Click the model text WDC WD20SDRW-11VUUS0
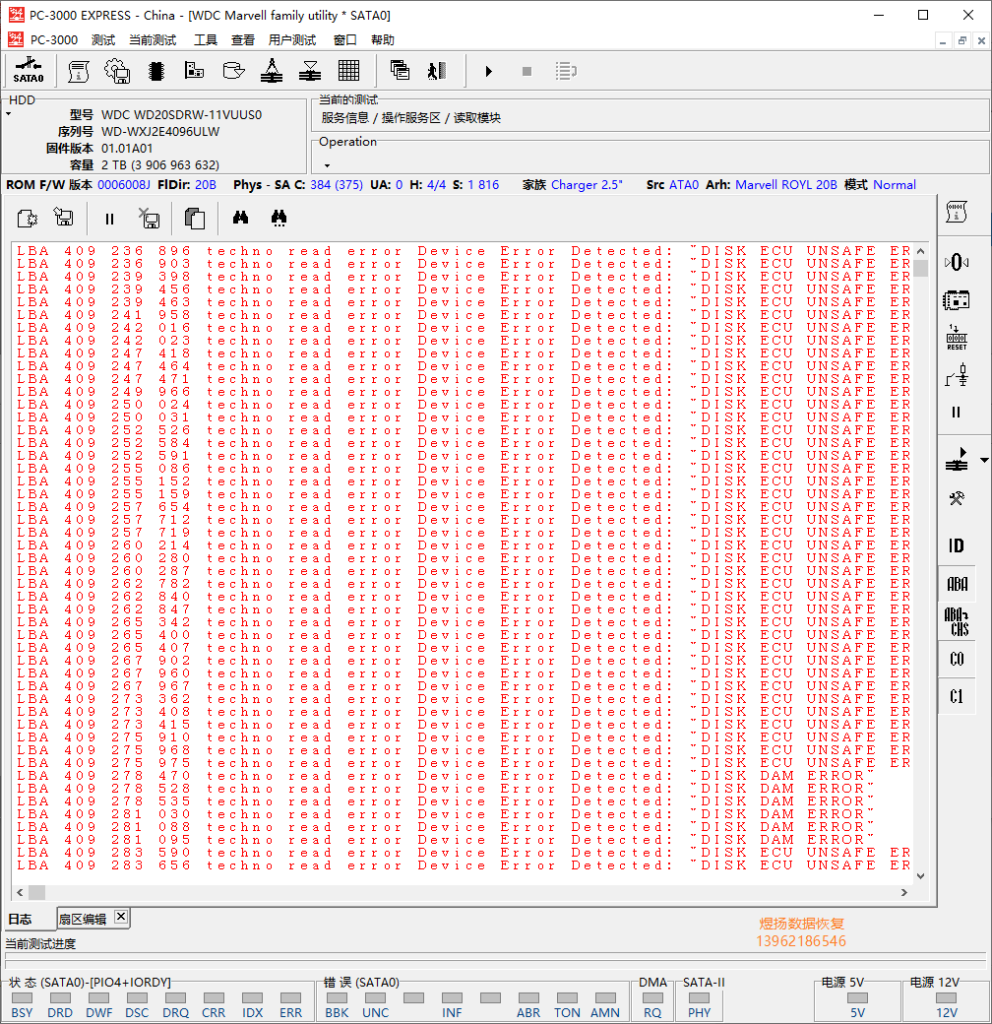The width and height of the screenshot is (992, 1024). (182, 115)
